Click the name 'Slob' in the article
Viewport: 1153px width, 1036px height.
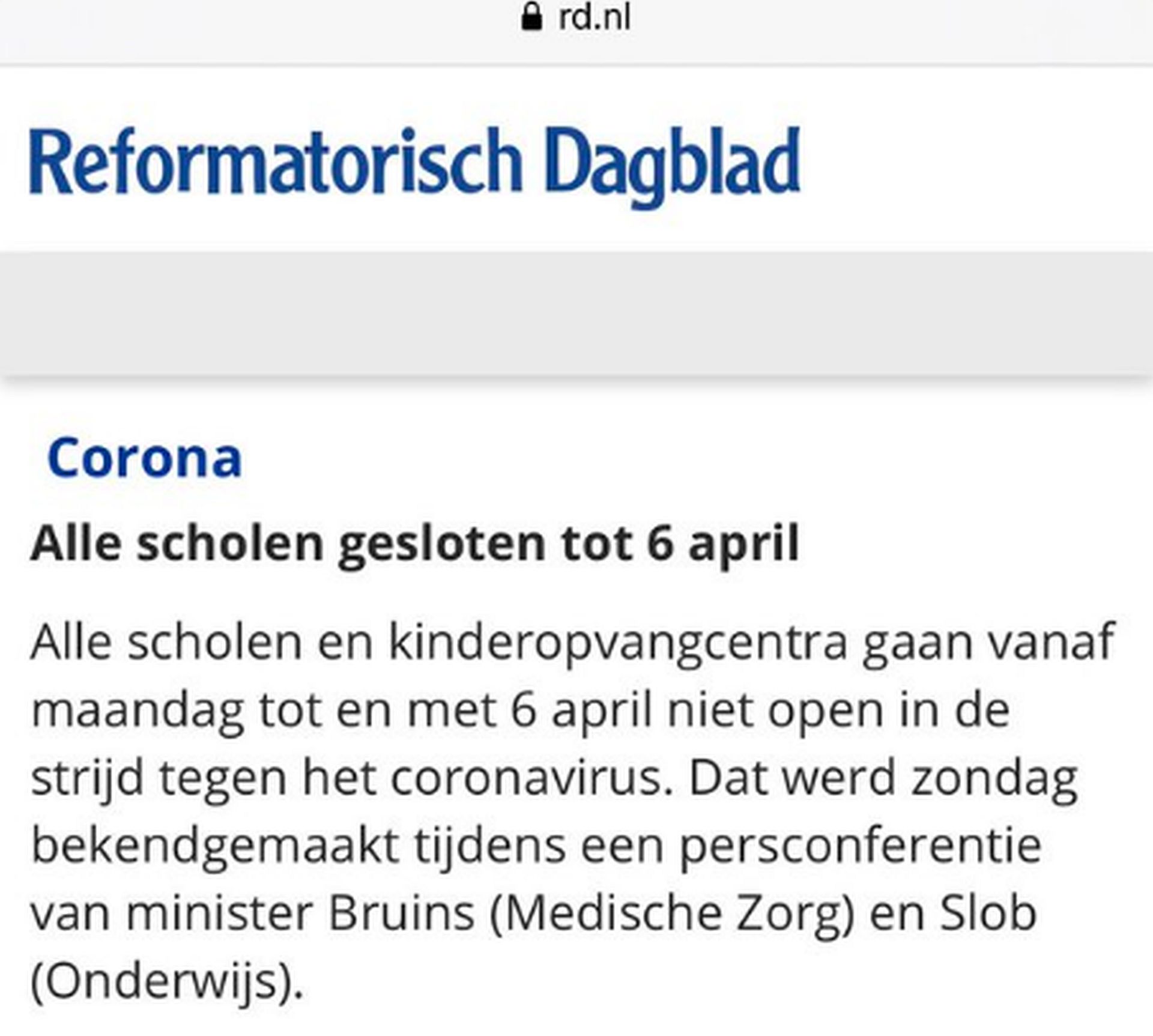(x=988, y=913)
